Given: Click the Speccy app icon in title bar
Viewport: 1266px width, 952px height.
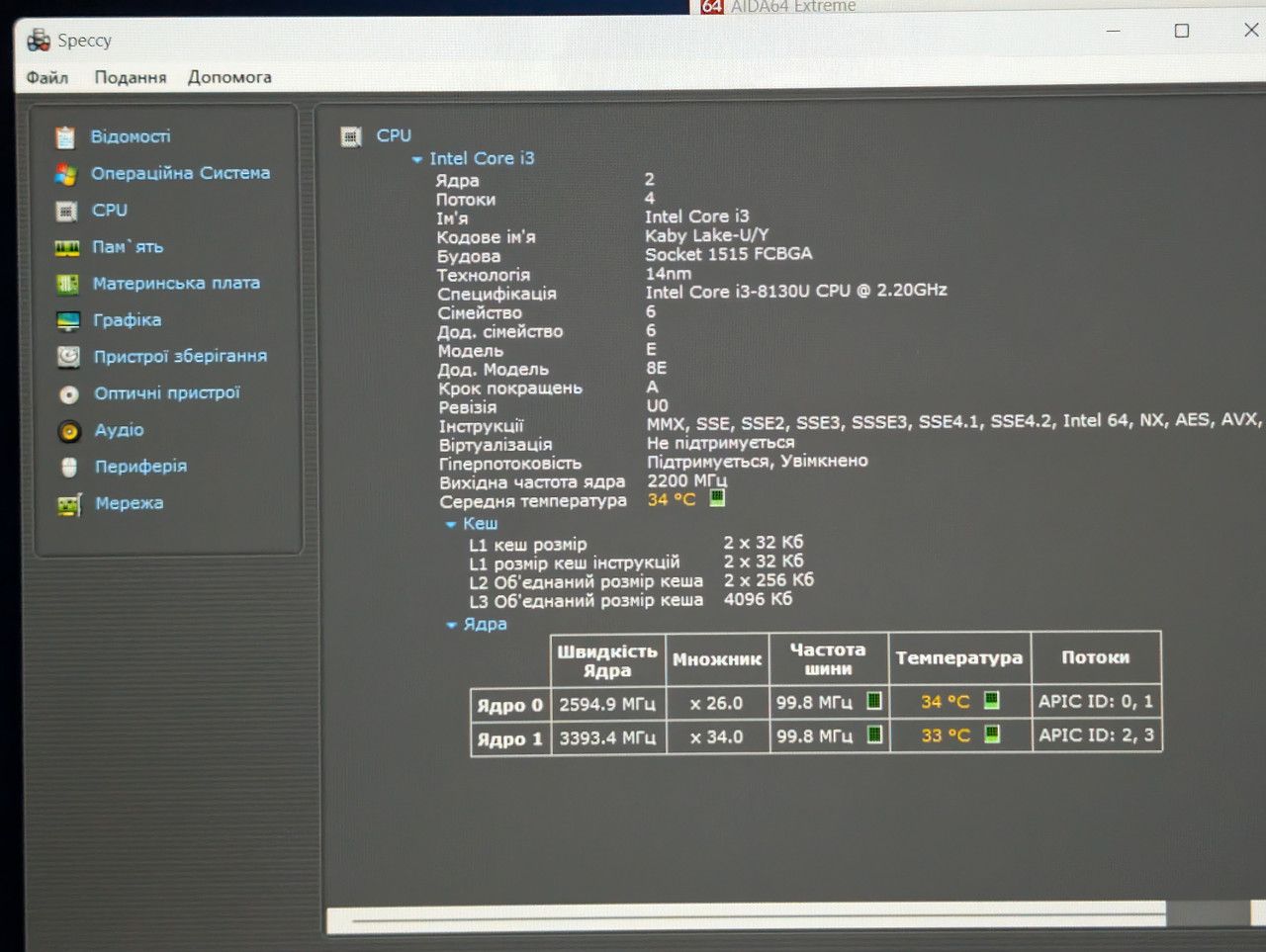Looking at the screenshot, I should [x=39, y=41].
